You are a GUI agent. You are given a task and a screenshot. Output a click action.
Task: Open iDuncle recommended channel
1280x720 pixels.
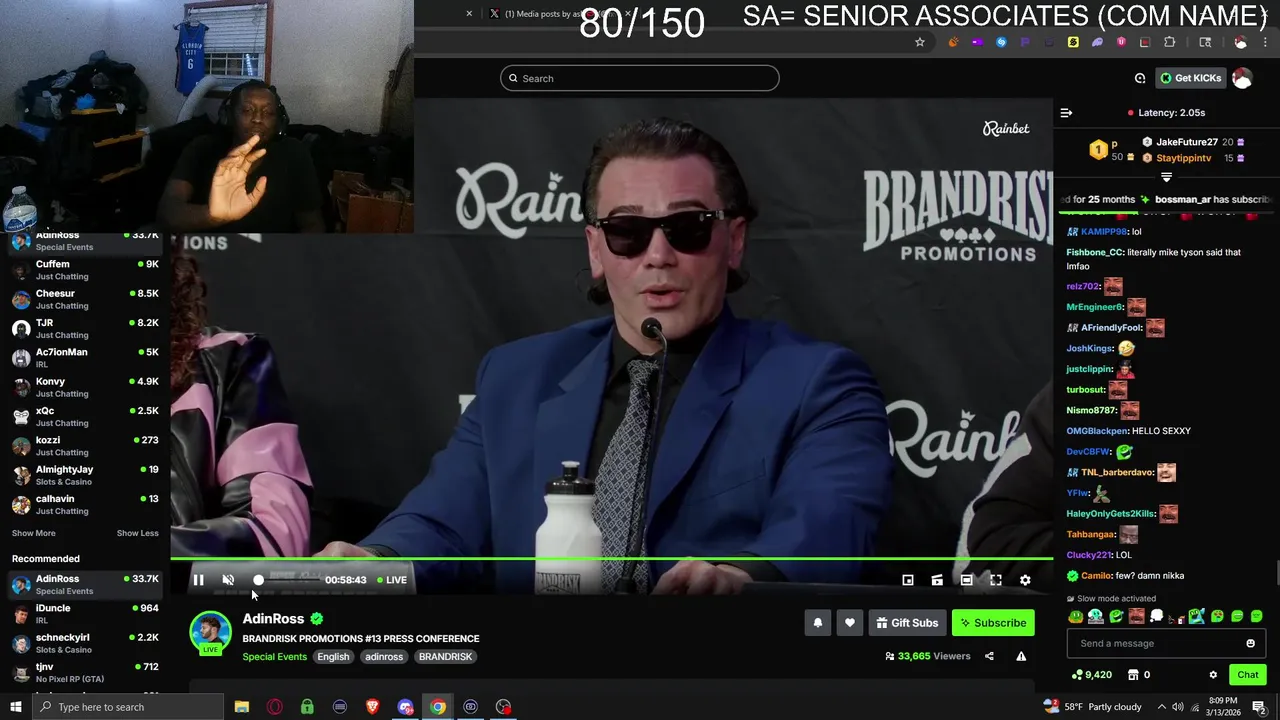tap(85, 614)
